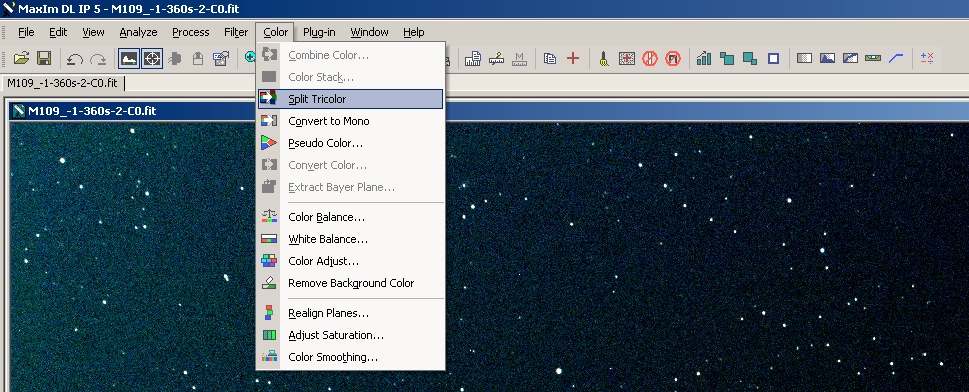
Task: Choose Remove Background Color
Action: click(350, 283)
